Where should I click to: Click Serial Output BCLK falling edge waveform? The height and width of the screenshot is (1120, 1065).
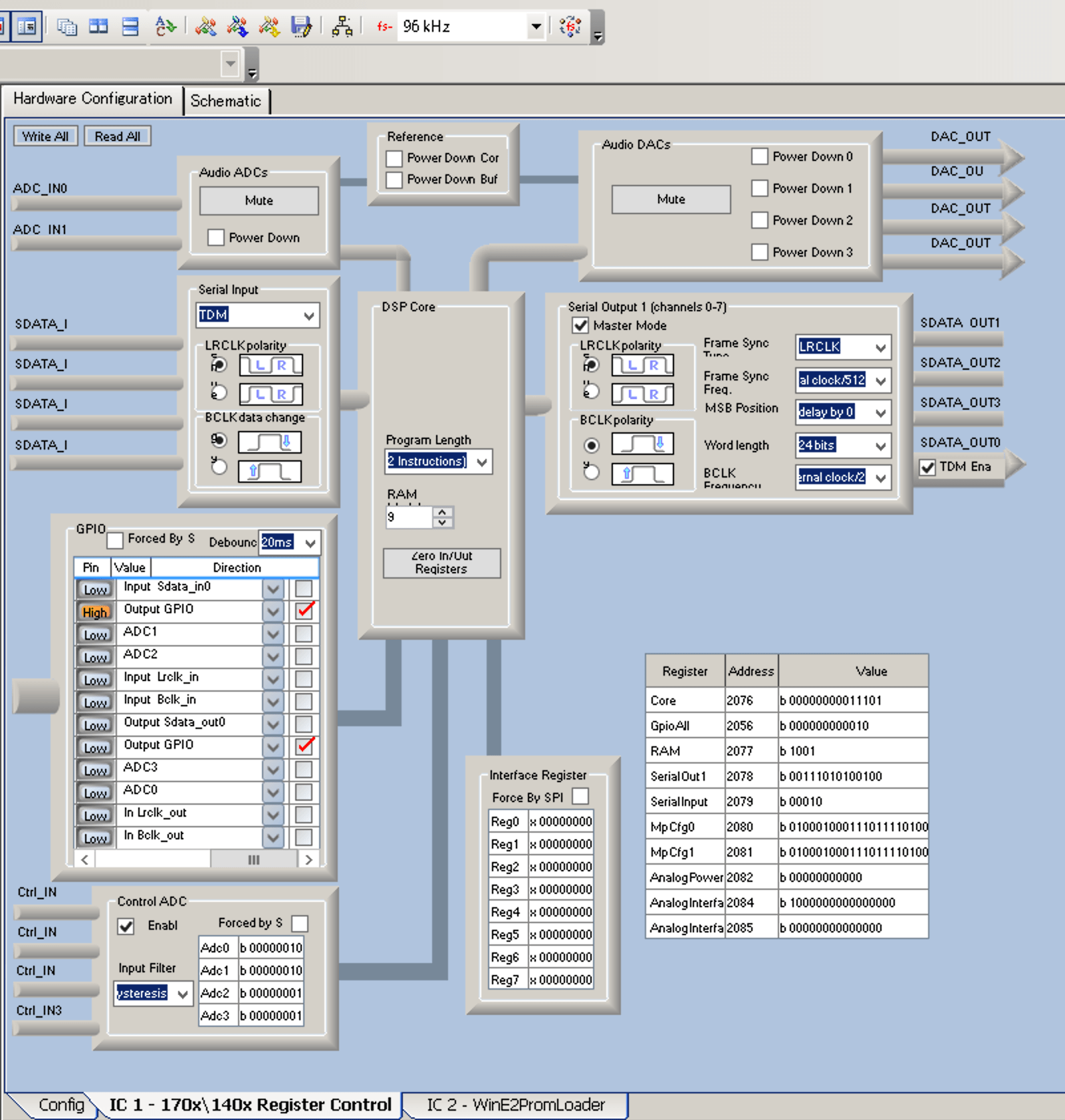click(x=642, y=444)
